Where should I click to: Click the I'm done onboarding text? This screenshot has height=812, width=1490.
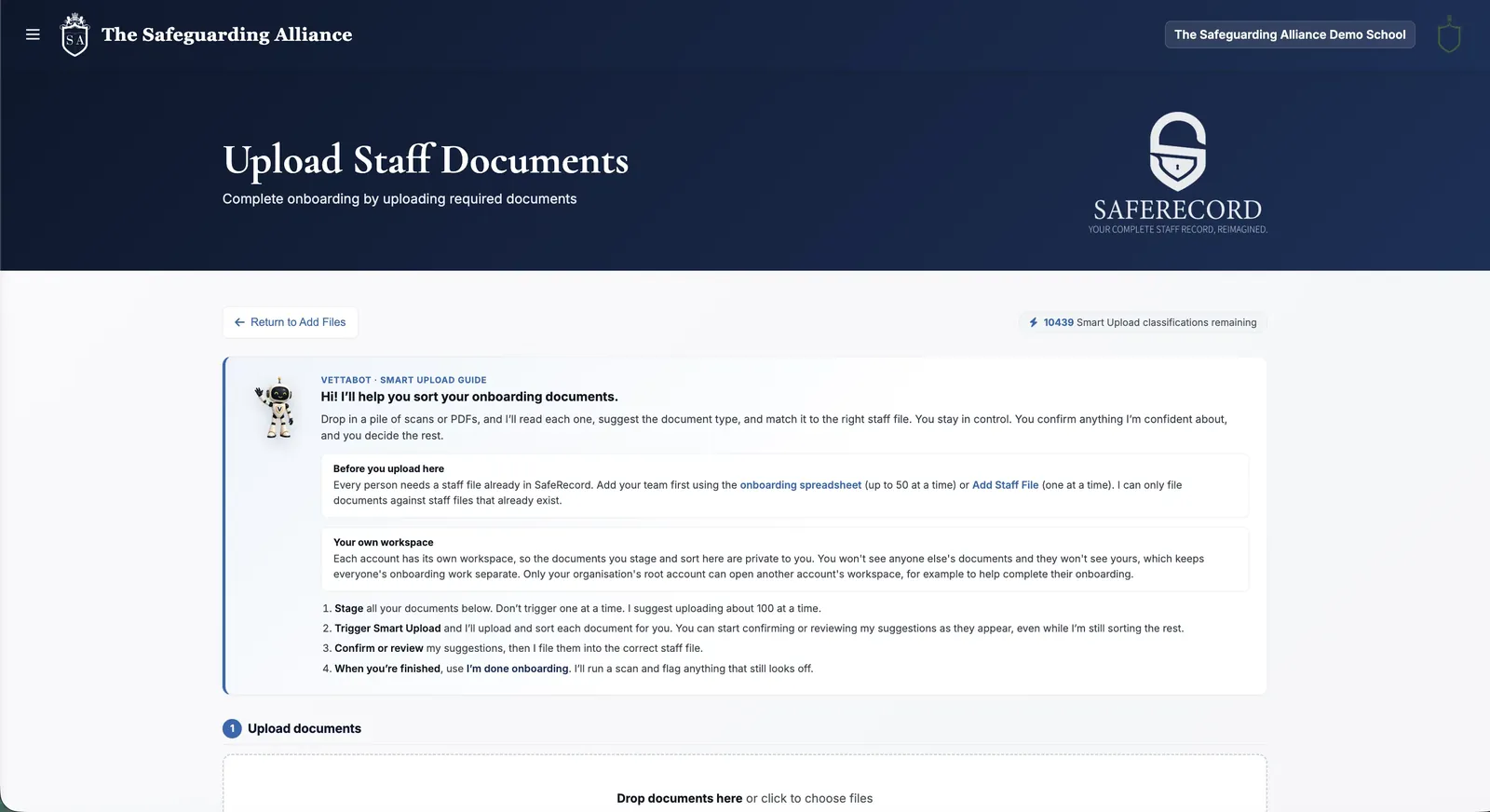518,669
